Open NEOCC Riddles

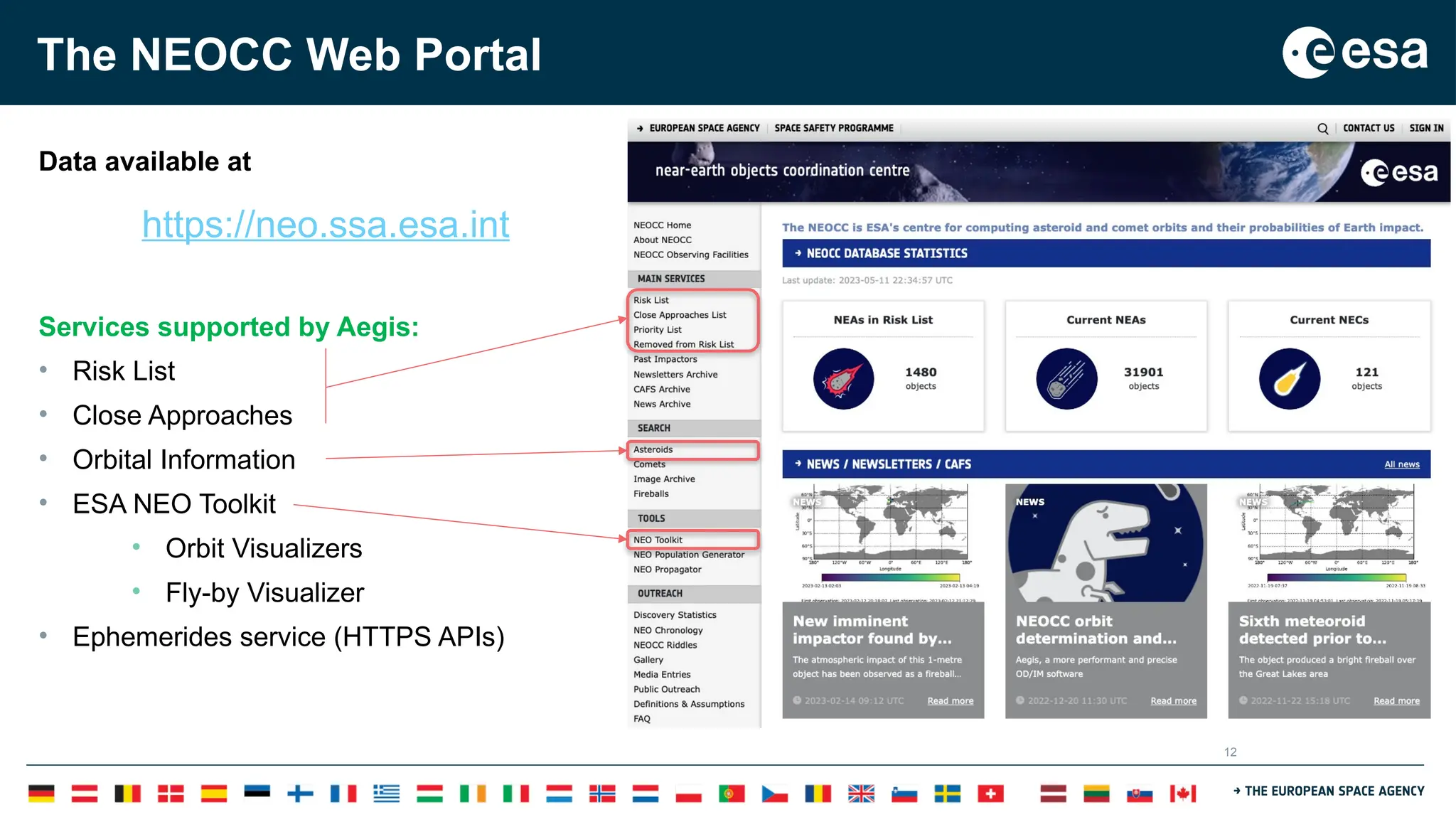665,646
